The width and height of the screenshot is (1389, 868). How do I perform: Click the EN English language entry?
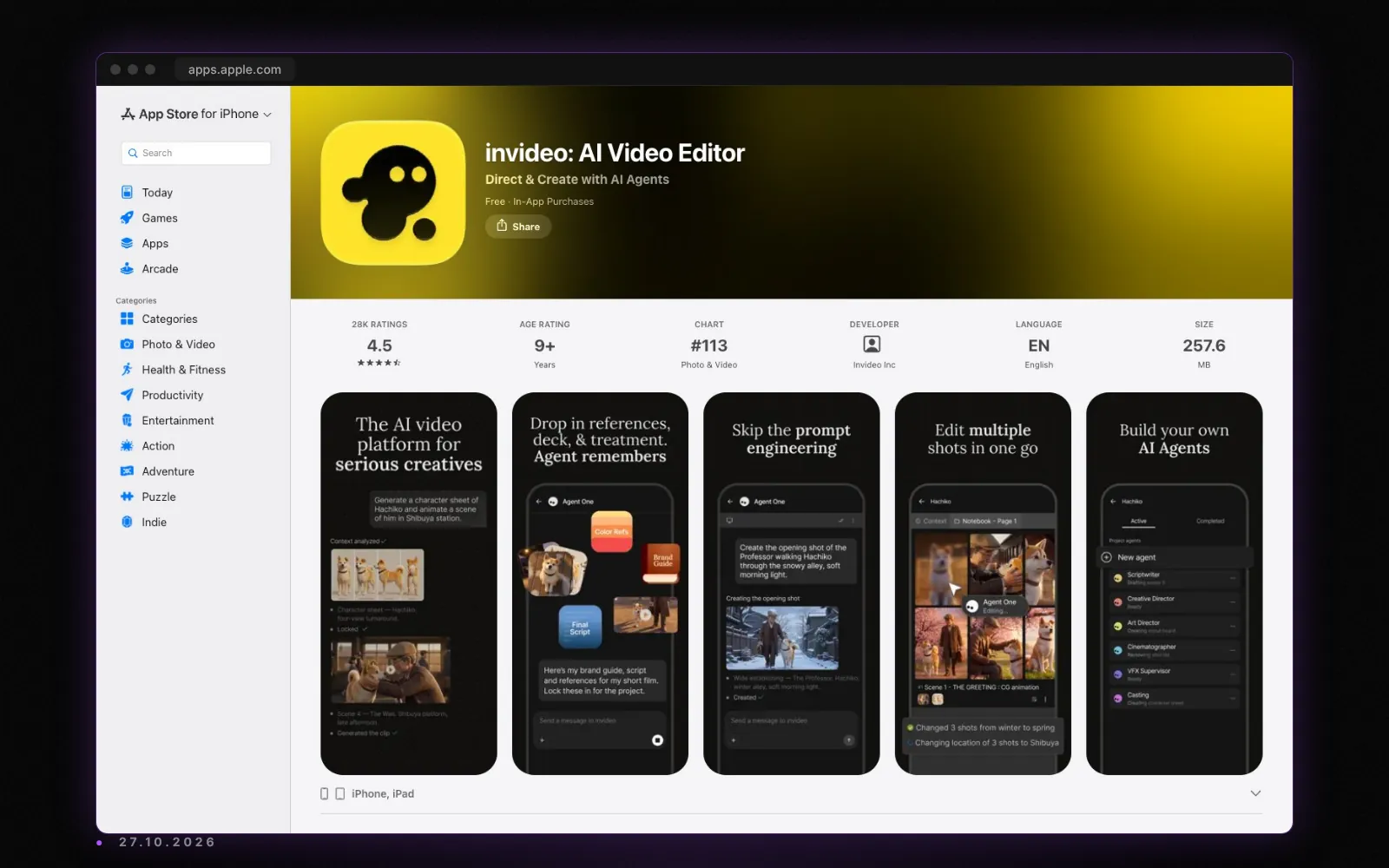pyautogui.click(x=1039, y=345)
